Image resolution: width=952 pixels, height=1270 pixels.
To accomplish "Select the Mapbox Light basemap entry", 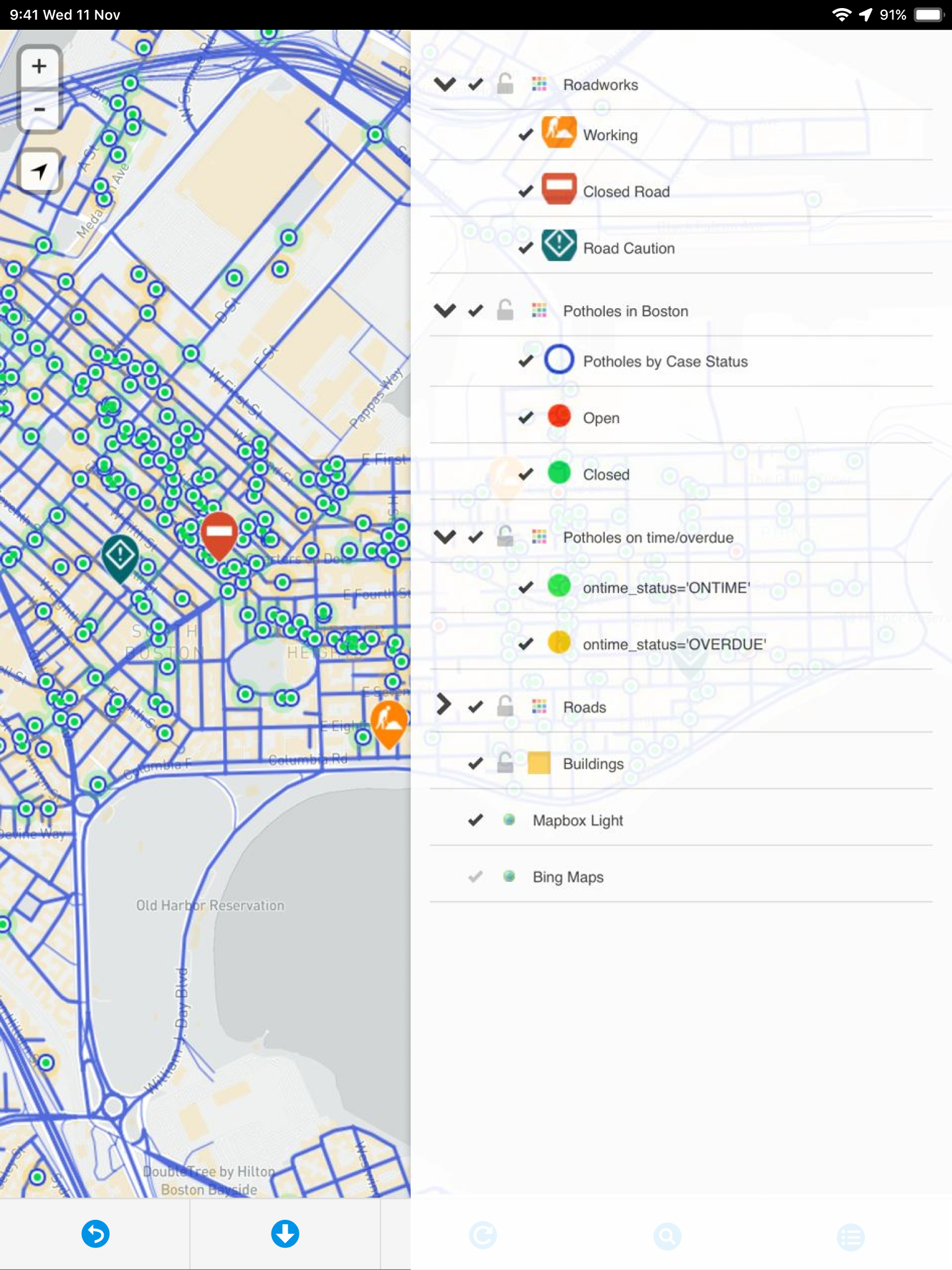I will [578, 820].
